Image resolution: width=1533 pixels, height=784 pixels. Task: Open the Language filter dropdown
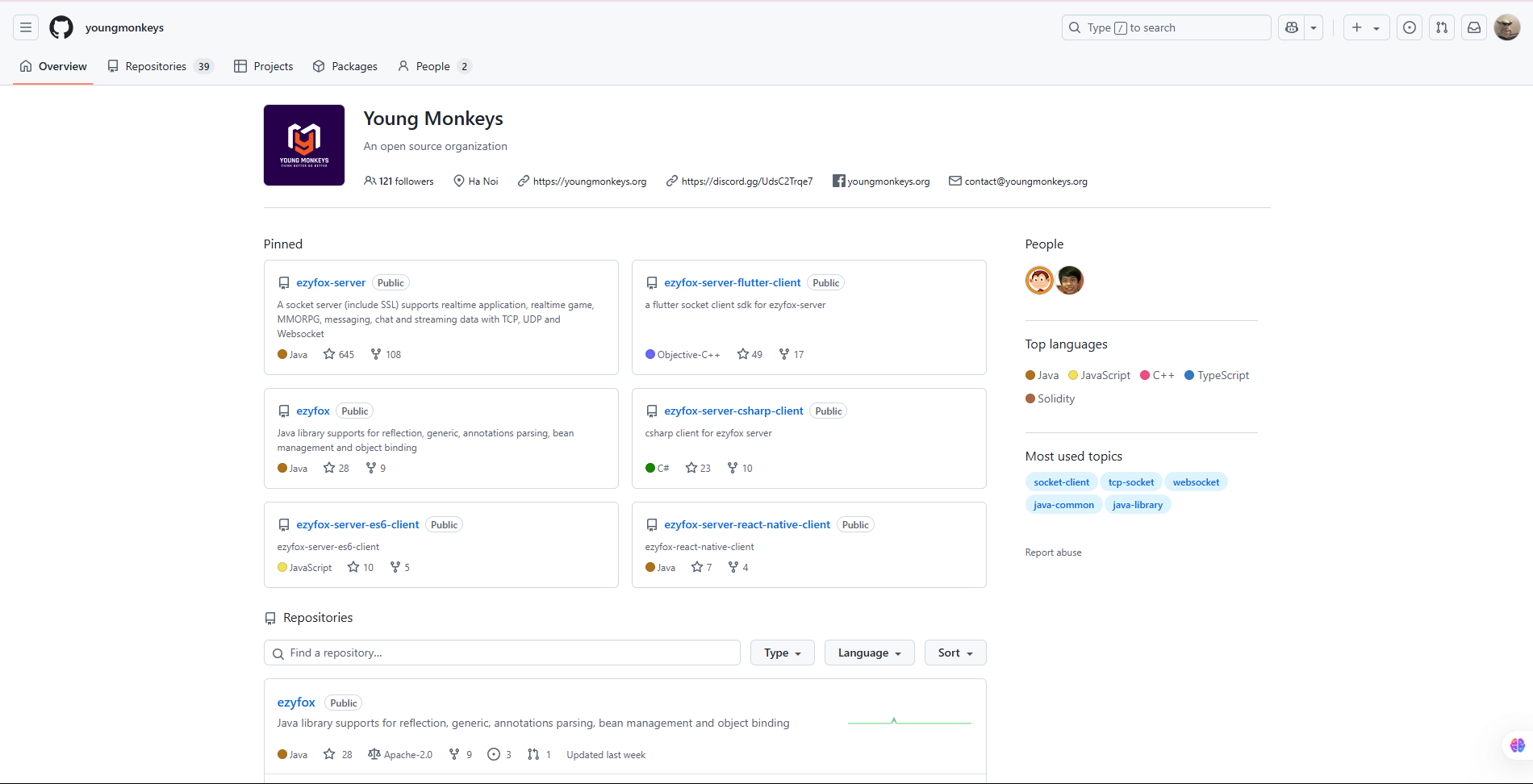click(x=869, y=652)
